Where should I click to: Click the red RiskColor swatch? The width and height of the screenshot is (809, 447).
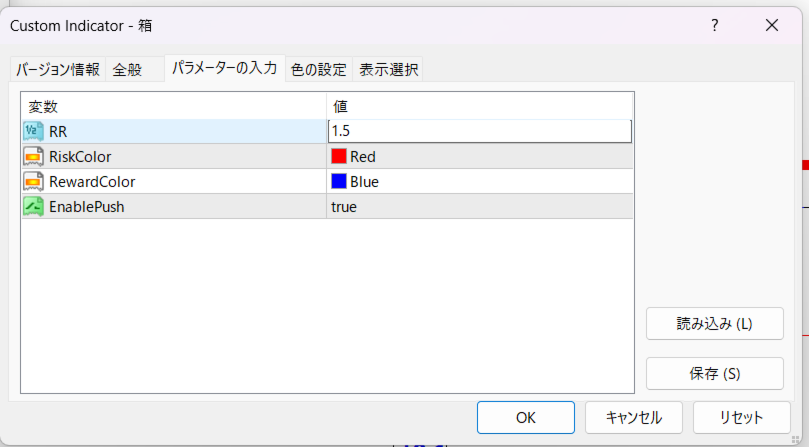point(339,156)
